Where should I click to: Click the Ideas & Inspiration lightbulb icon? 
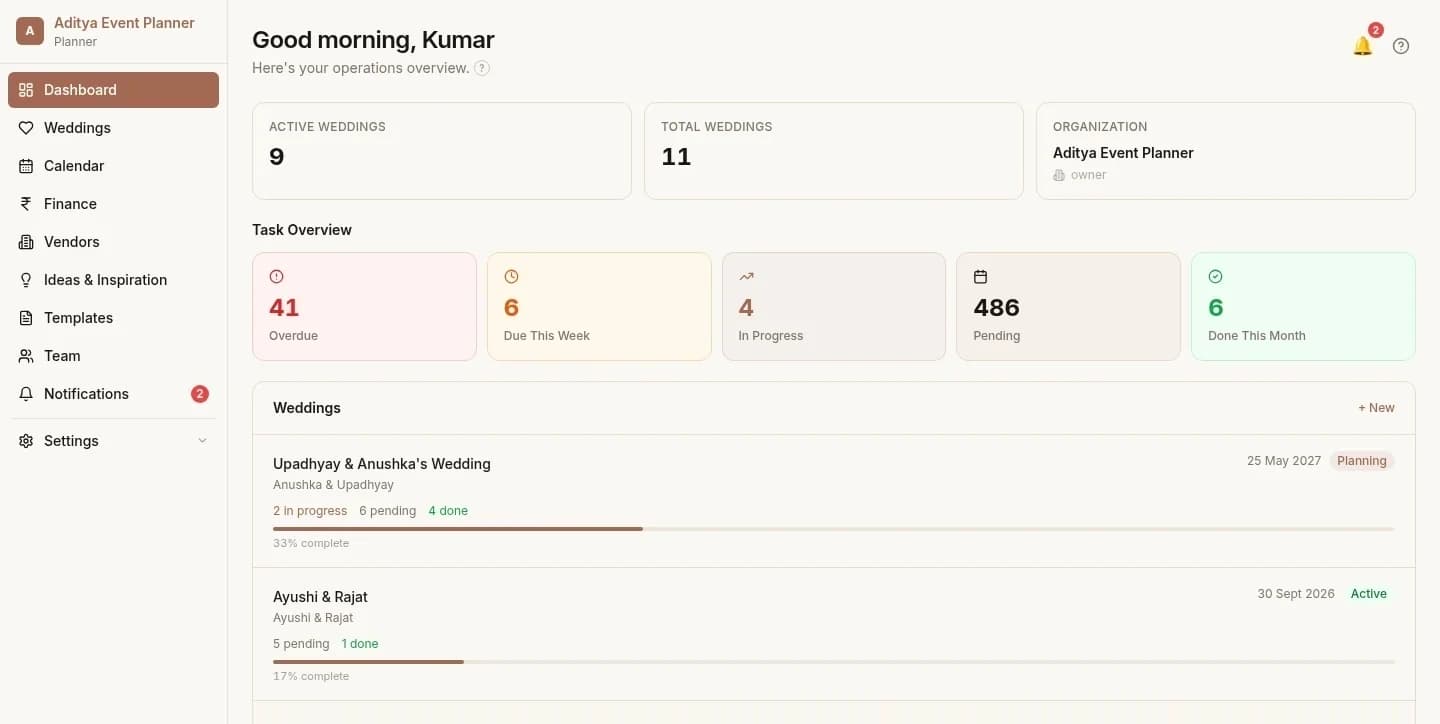26,280
